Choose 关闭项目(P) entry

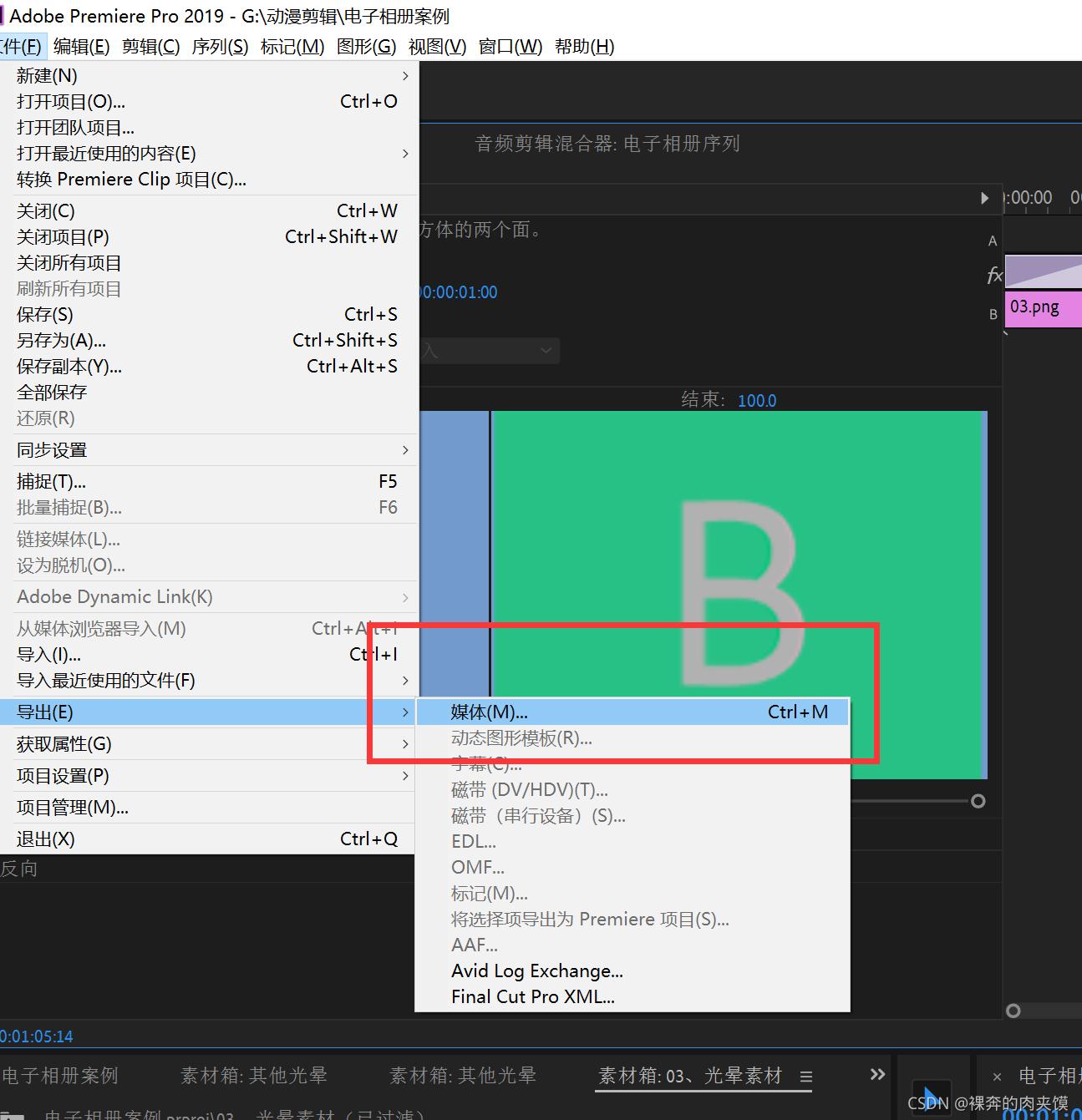tap(208, 237)
